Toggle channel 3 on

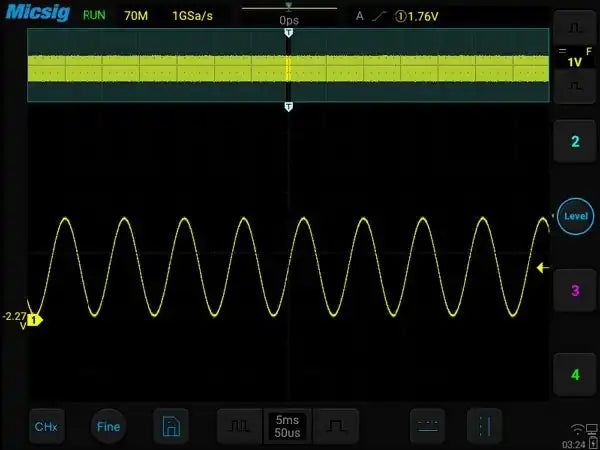click(x=575, y=291)
